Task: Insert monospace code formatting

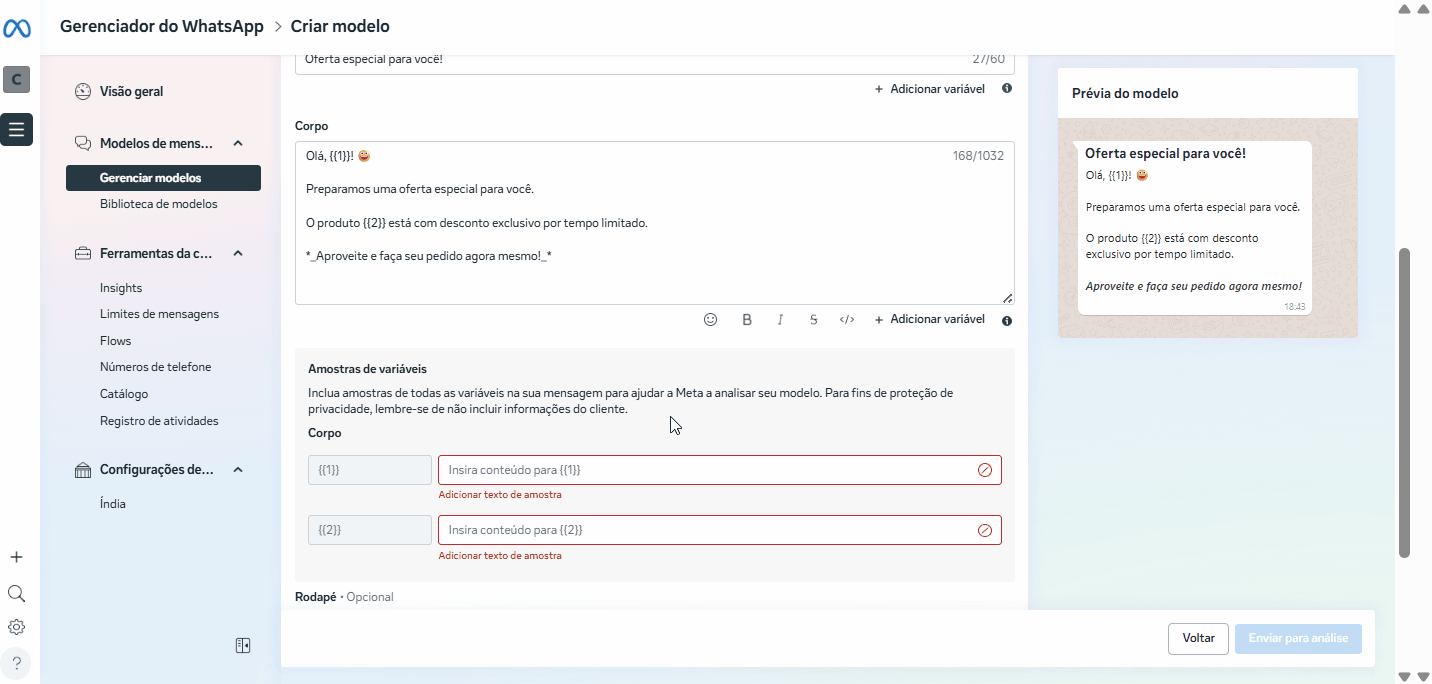Action: point(847,320)
